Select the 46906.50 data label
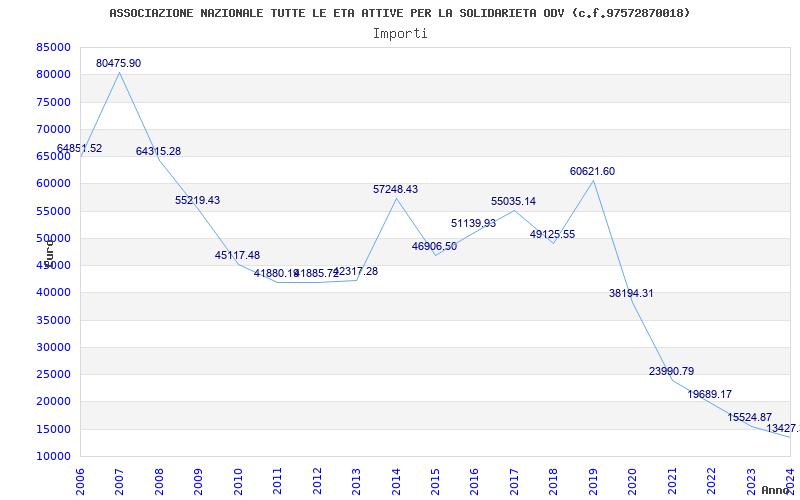 coord(434,246)
